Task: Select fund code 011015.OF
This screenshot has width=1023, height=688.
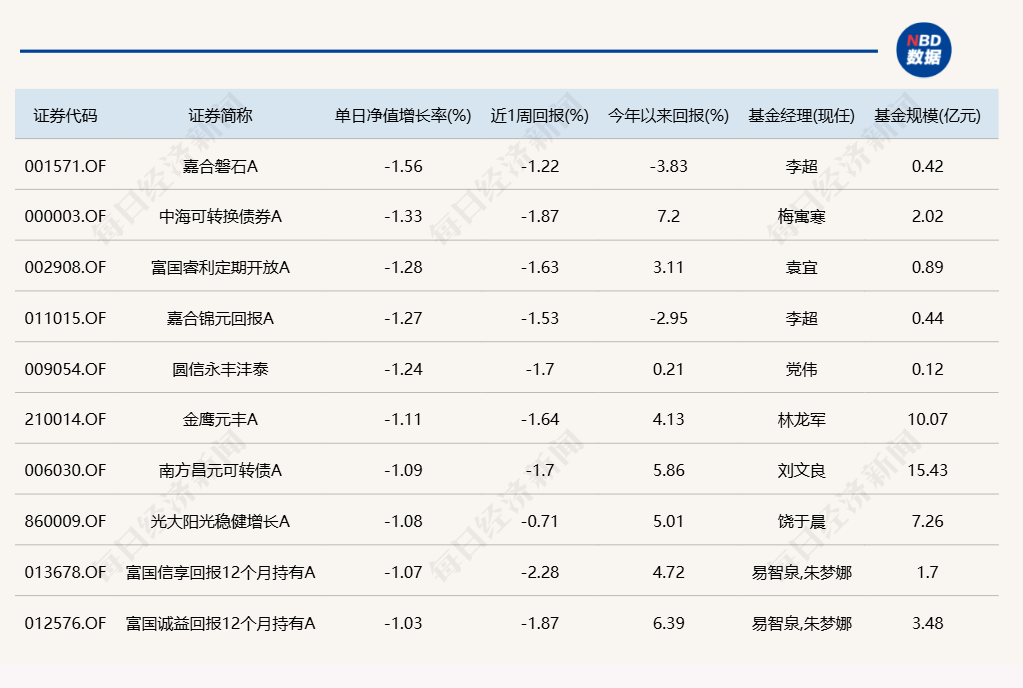Action: pyautogui.click(x=65, y=318)
